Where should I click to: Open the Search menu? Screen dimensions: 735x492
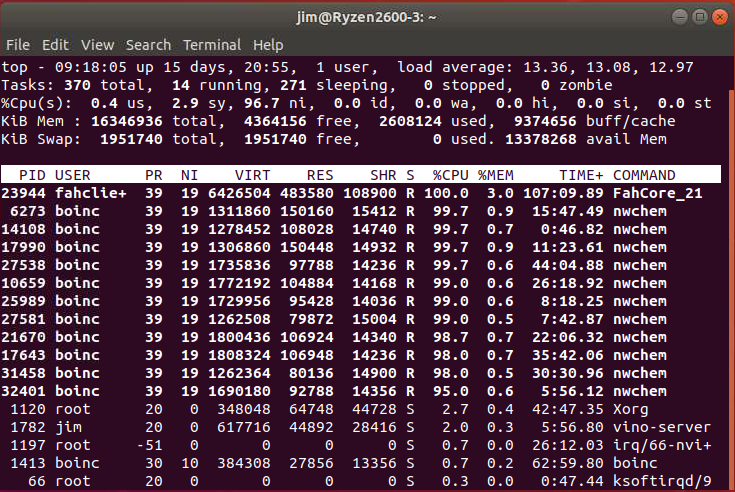pos(148,45)
